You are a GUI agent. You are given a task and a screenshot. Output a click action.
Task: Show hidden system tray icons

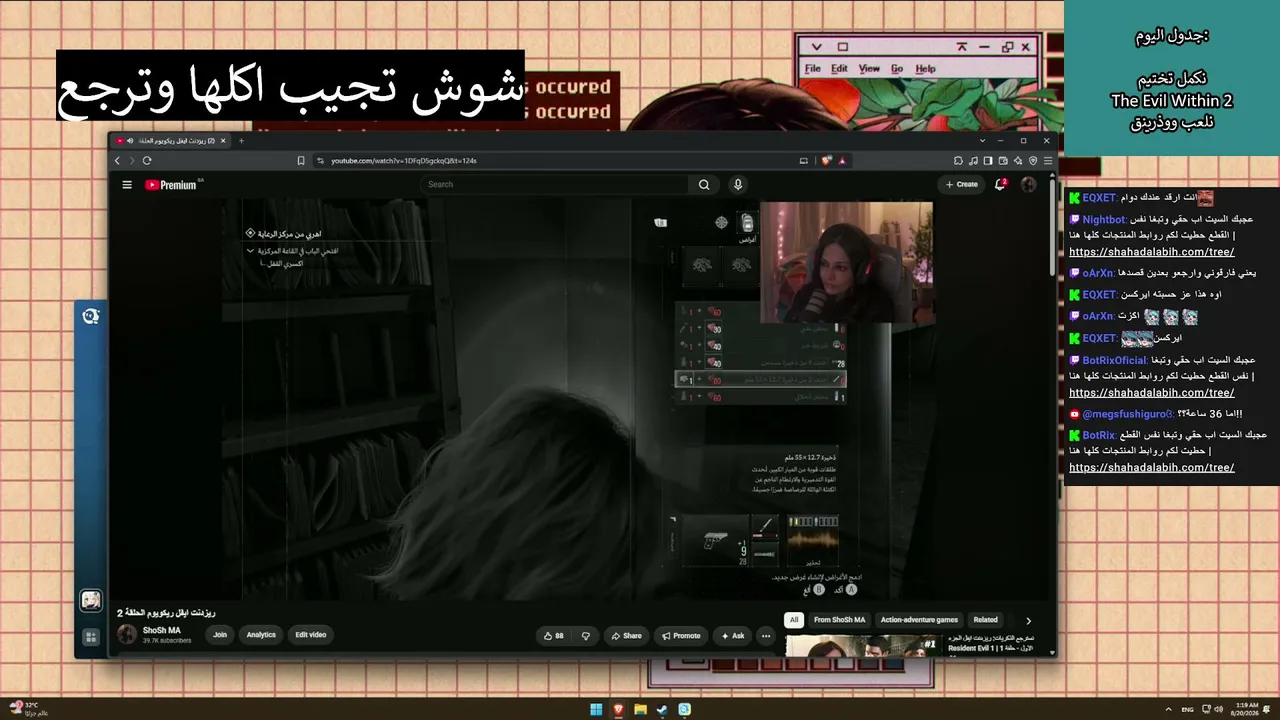coord(1169,710)
